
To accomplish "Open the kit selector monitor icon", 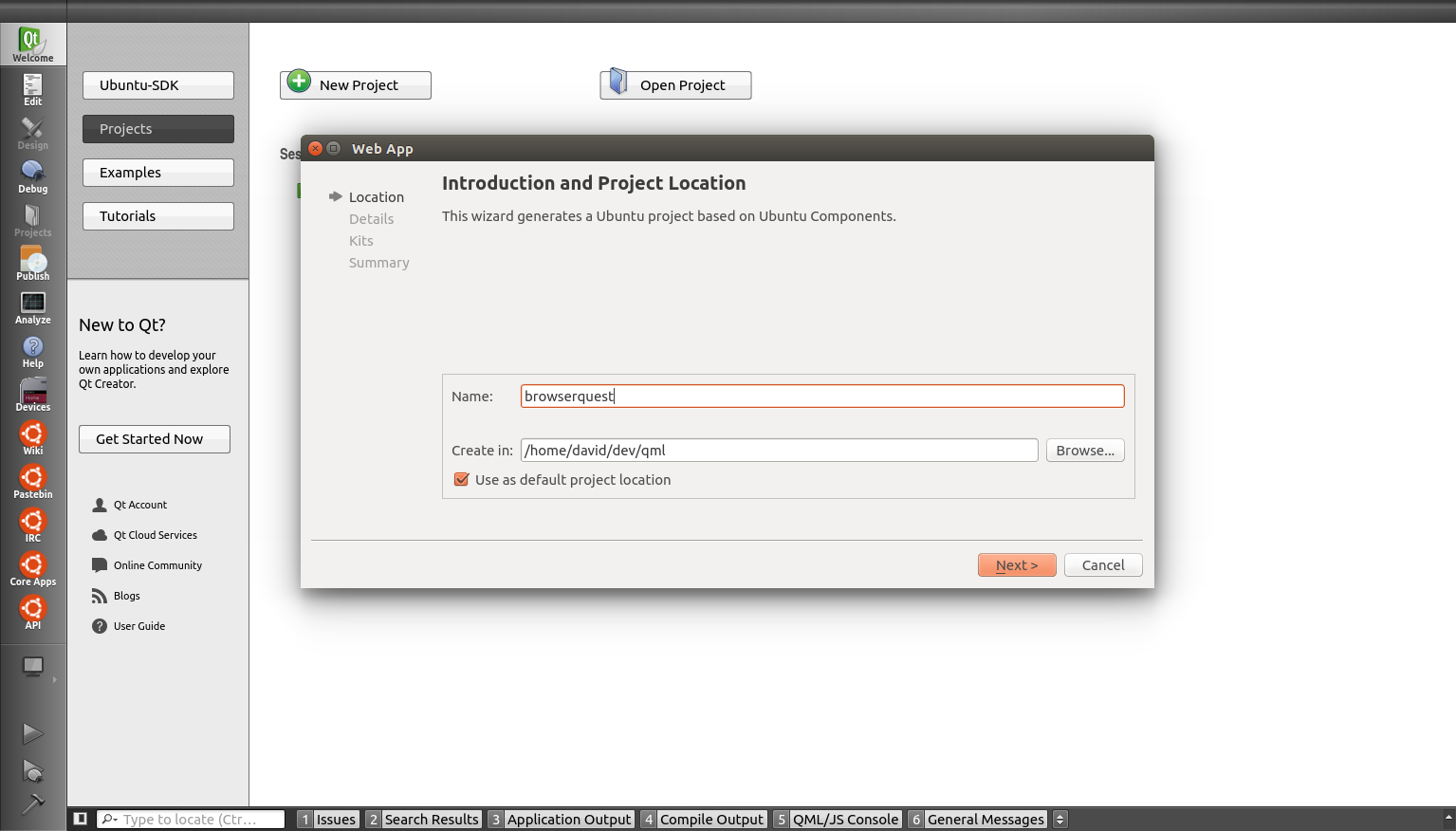I will coord(33,667).
